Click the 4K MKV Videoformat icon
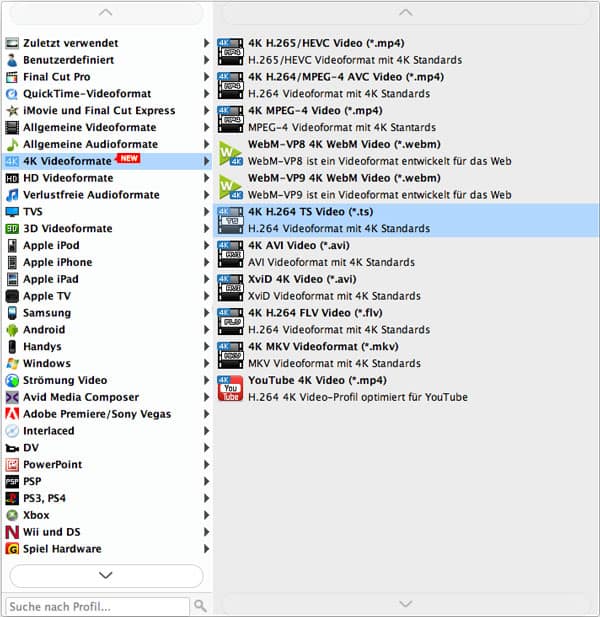Screen dimensions: 600x617 230,355
